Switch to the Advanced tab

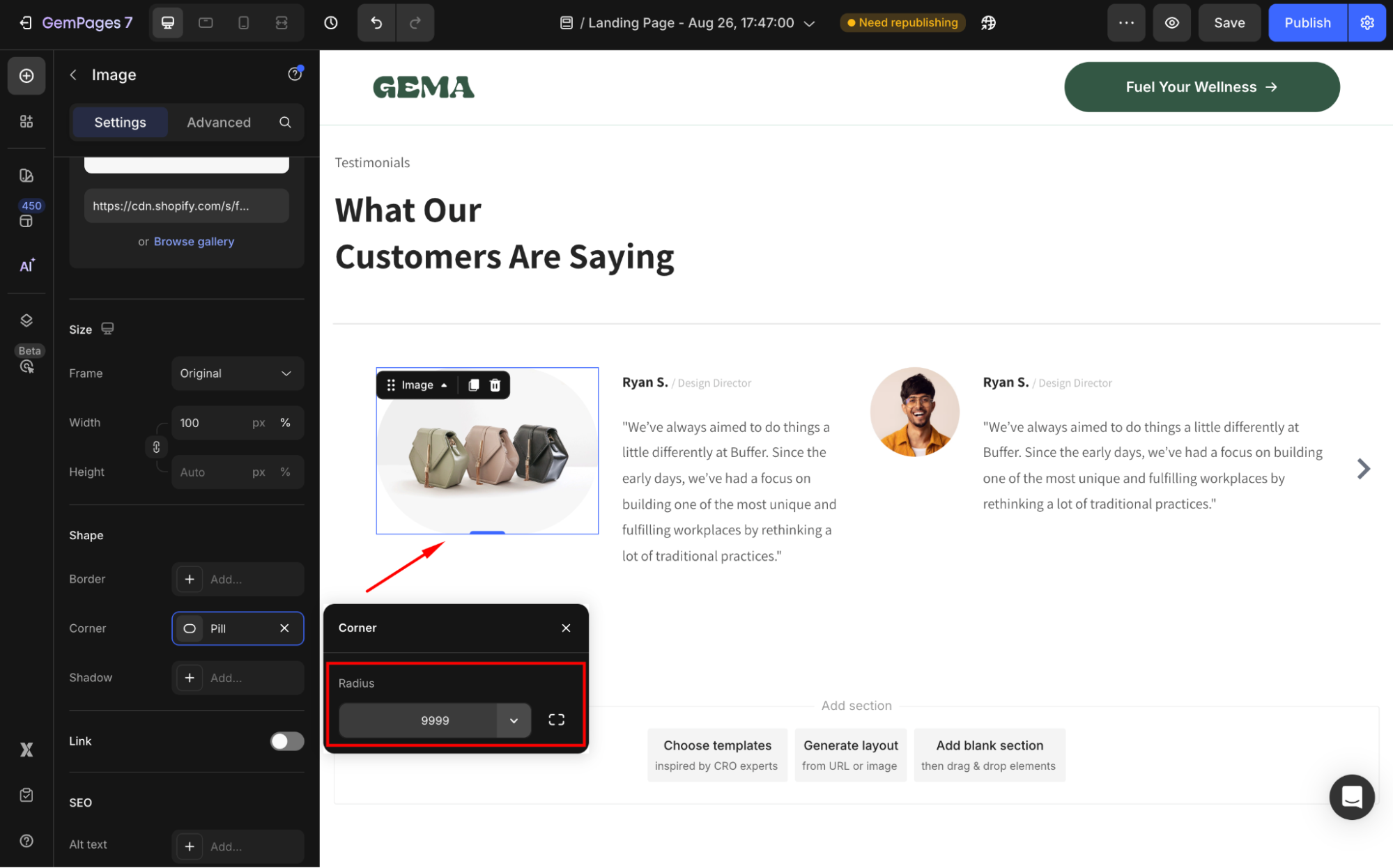219,123
